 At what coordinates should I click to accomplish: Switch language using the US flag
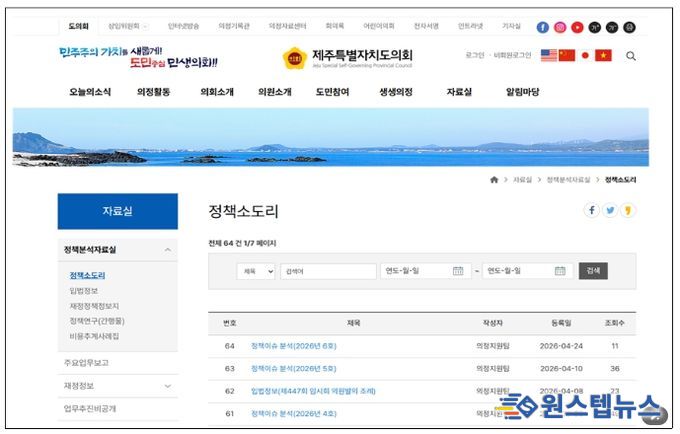coord(549,56)
